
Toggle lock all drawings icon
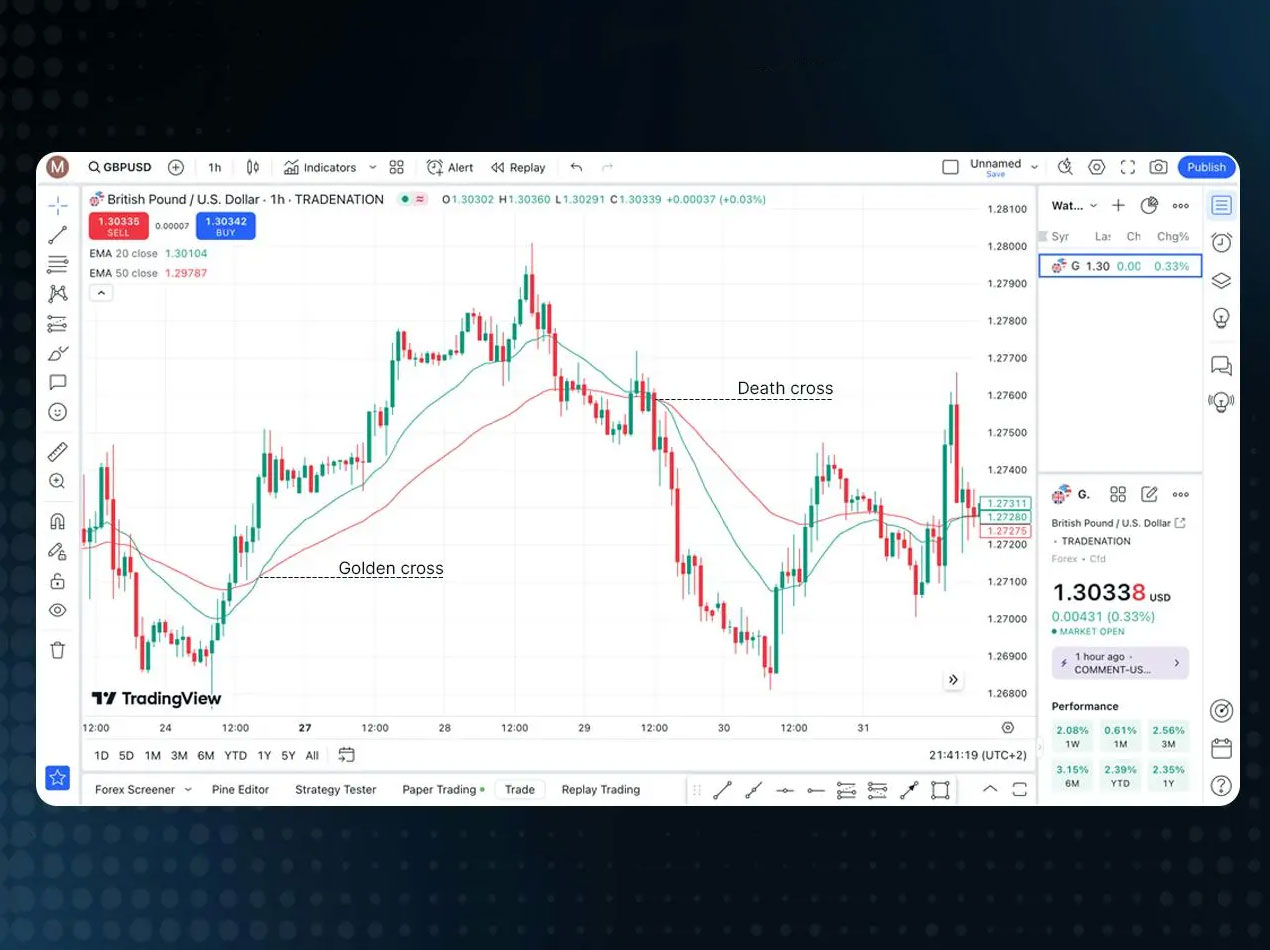pyautogui.click(x=58, y=581)
